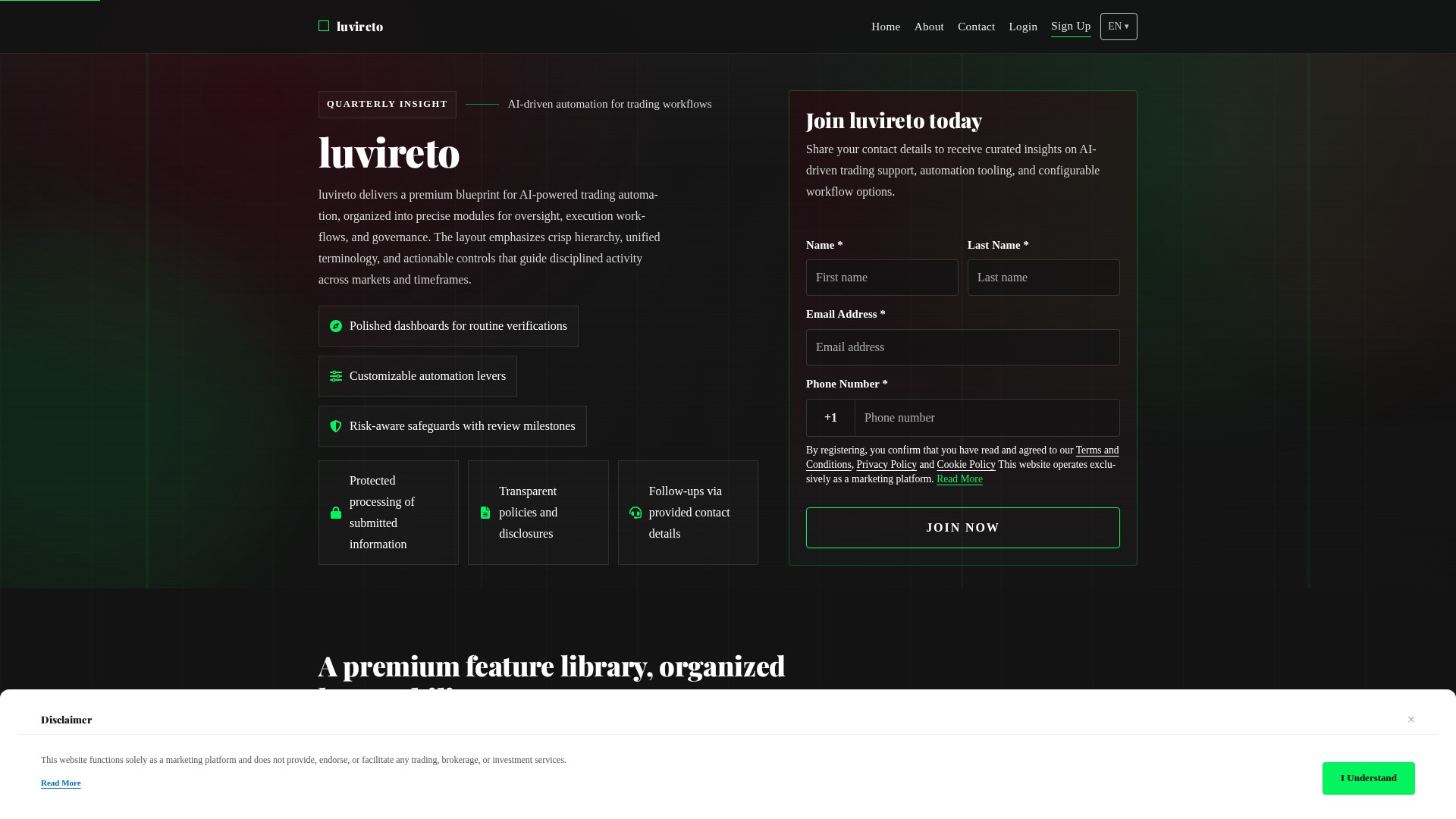Click the 'Name *' field label
This screenshot has height=819, width=1456.
coord(824,245)
